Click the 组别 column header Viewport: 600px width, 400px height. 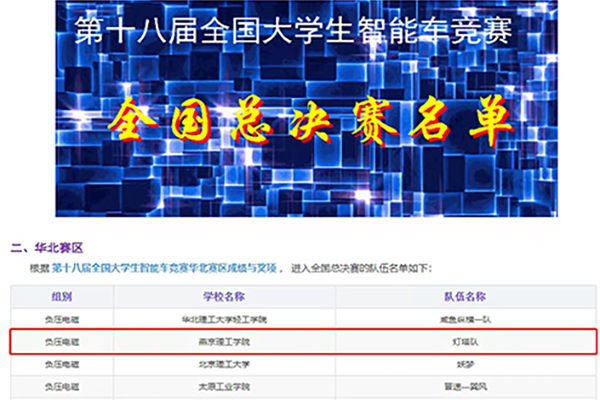pyautogui.click(x=62, y=297)
